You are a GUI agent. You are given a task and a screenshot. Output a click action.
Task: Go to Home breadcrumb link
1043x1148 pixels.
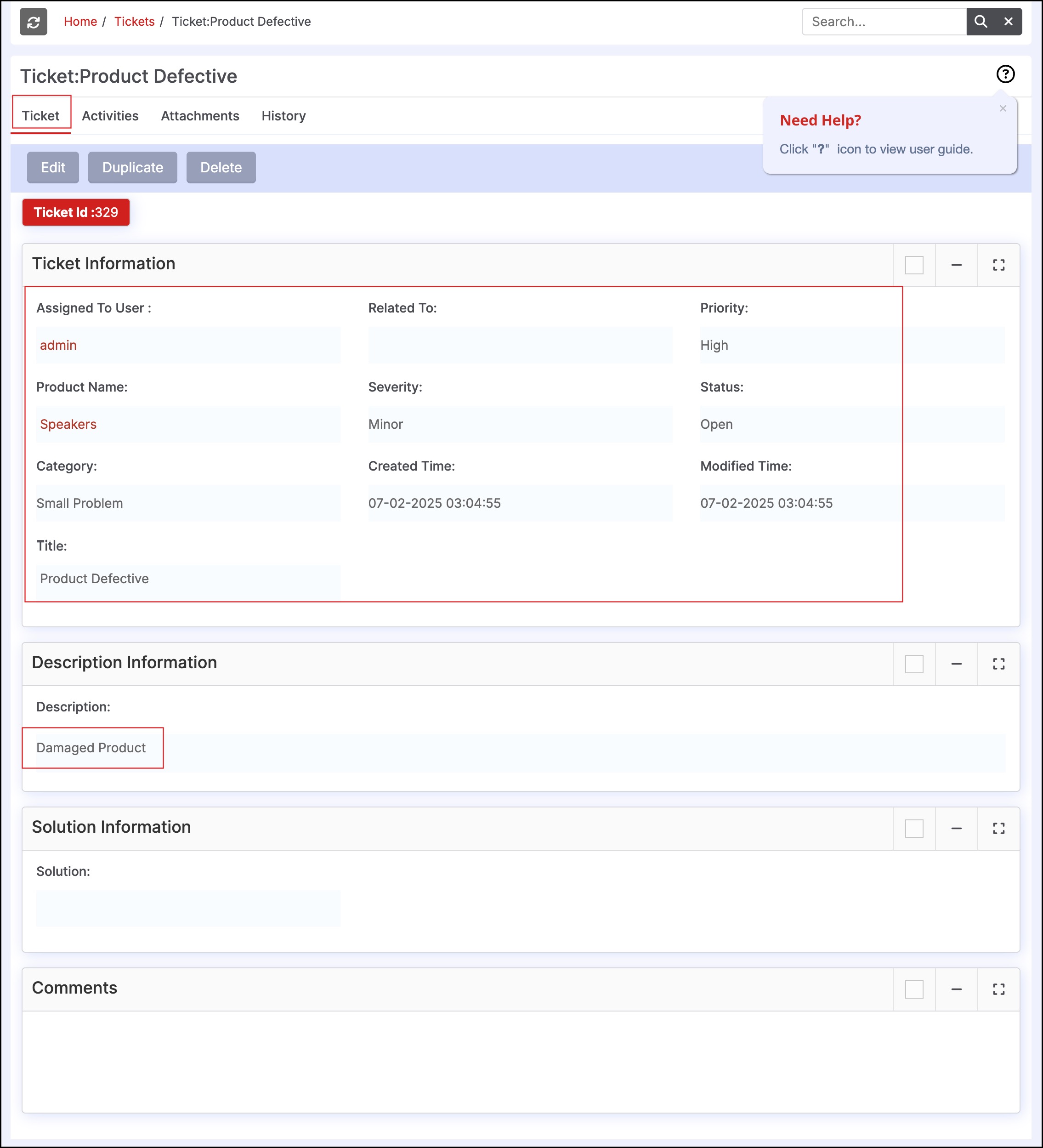(80, 22)
